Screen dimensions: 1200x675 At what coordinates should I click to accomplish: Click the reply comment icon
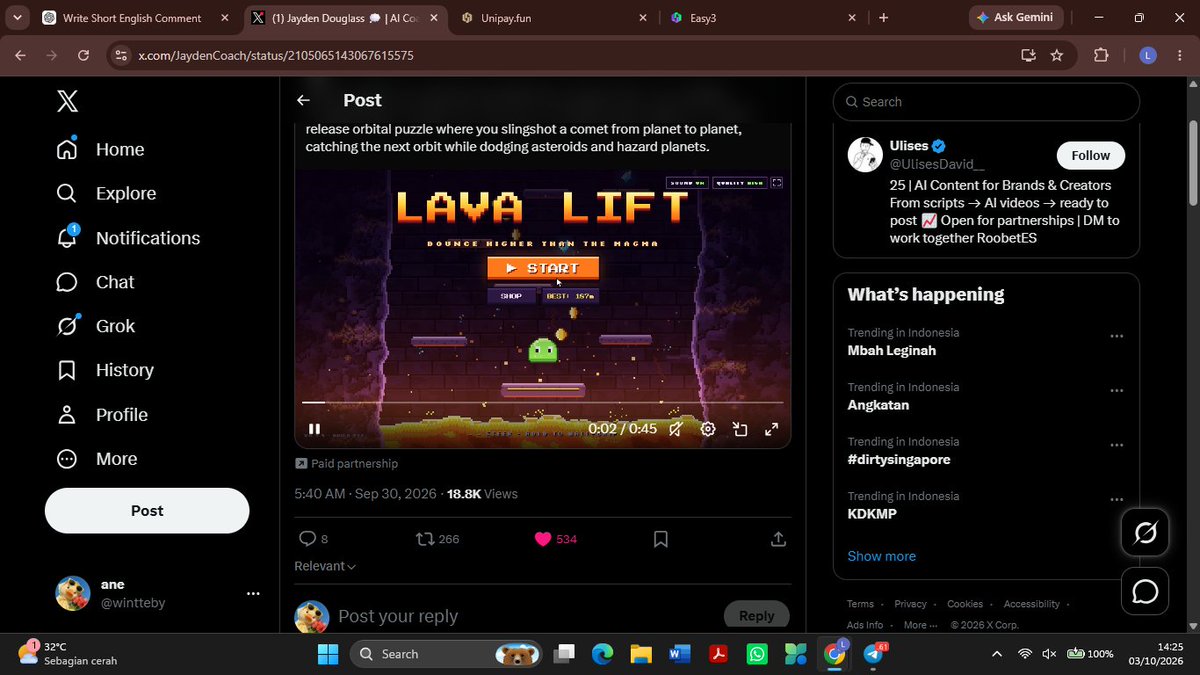coord(308,539)
